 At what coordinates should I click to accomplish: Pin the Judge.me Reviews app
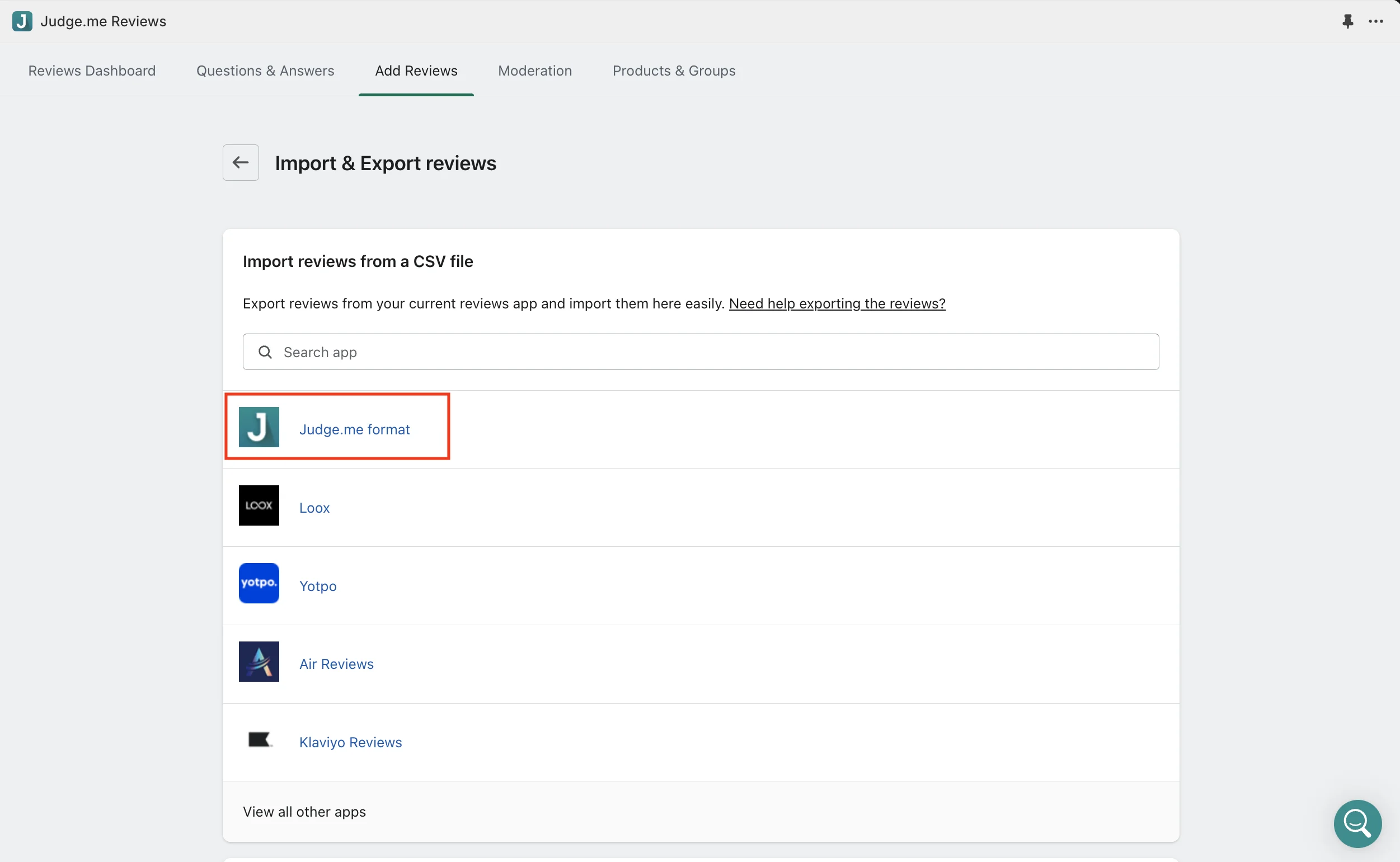(x=1347, y=22)
